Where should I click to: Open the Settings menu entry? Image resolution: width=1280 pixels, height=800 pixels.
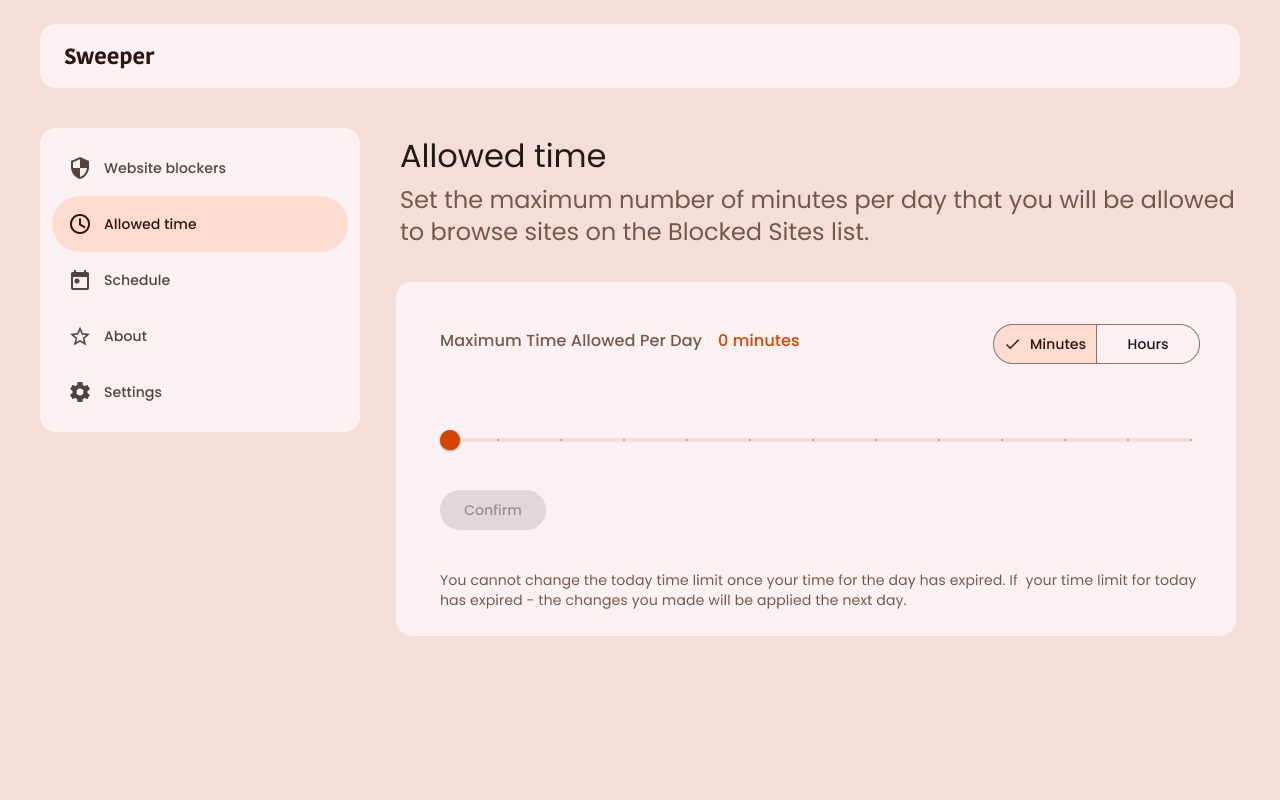pyautogui.click(x=133, y=392)
